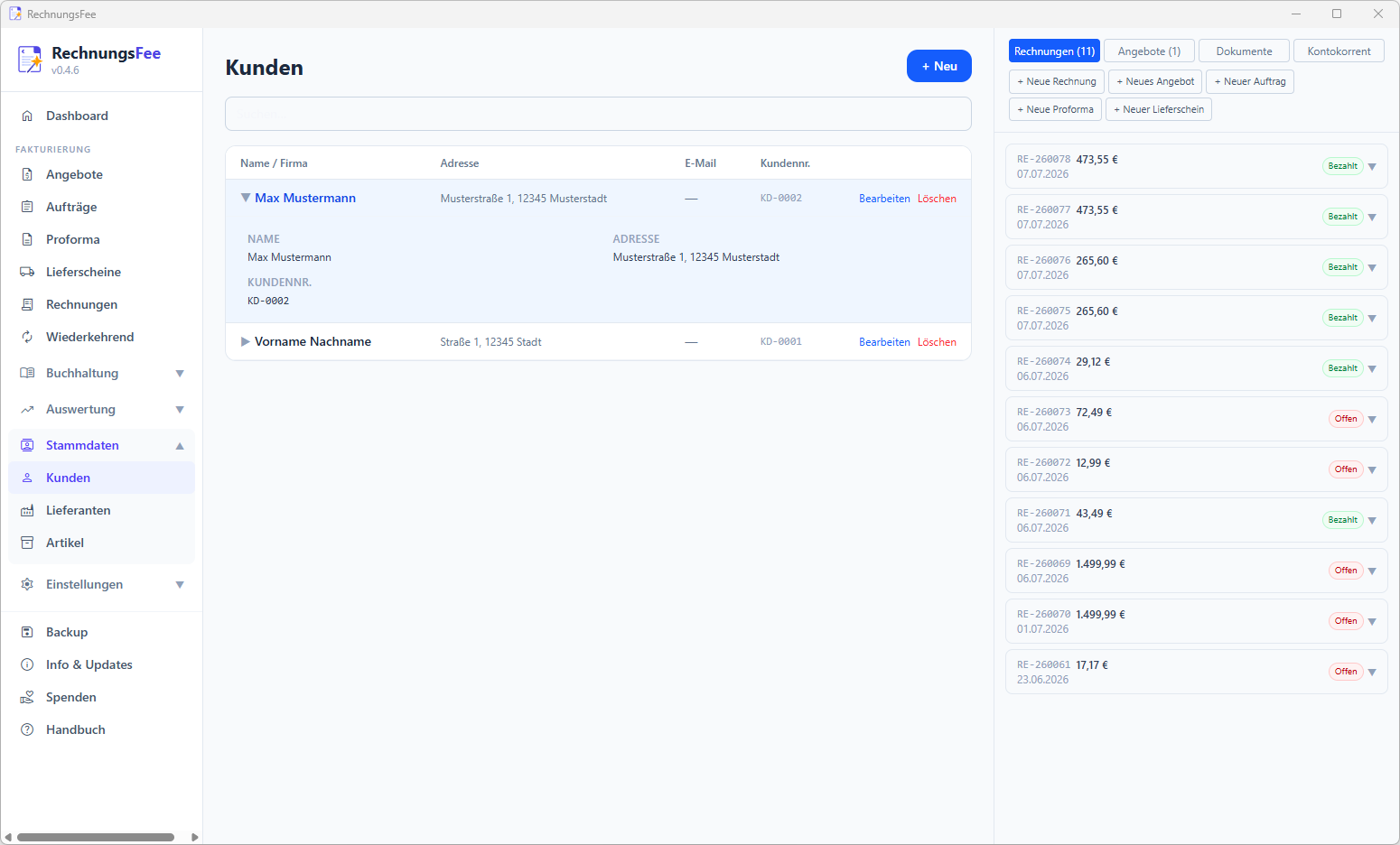1400x845 pixels.
Task: Expand invoice RE-260073 details arrow
Action: coord(1372,420)
